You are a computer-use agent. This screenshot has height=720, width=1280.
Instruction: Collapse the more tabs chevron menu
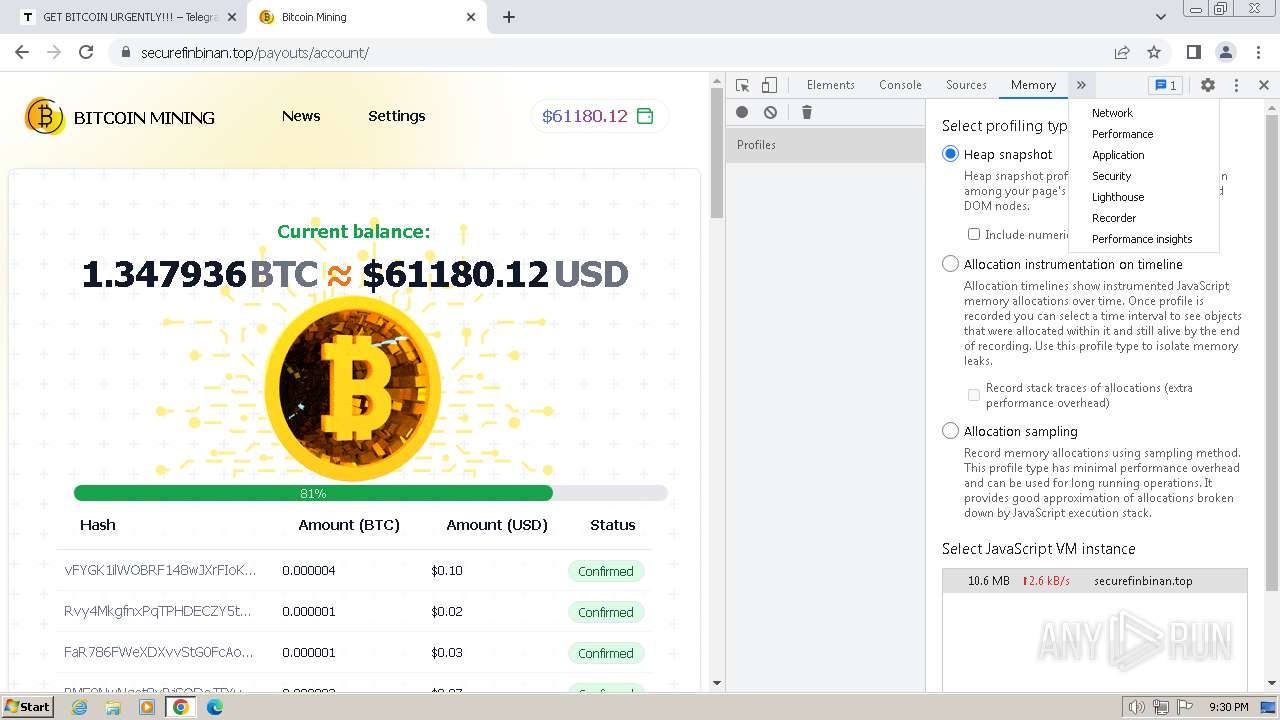tap(1081, 85)
